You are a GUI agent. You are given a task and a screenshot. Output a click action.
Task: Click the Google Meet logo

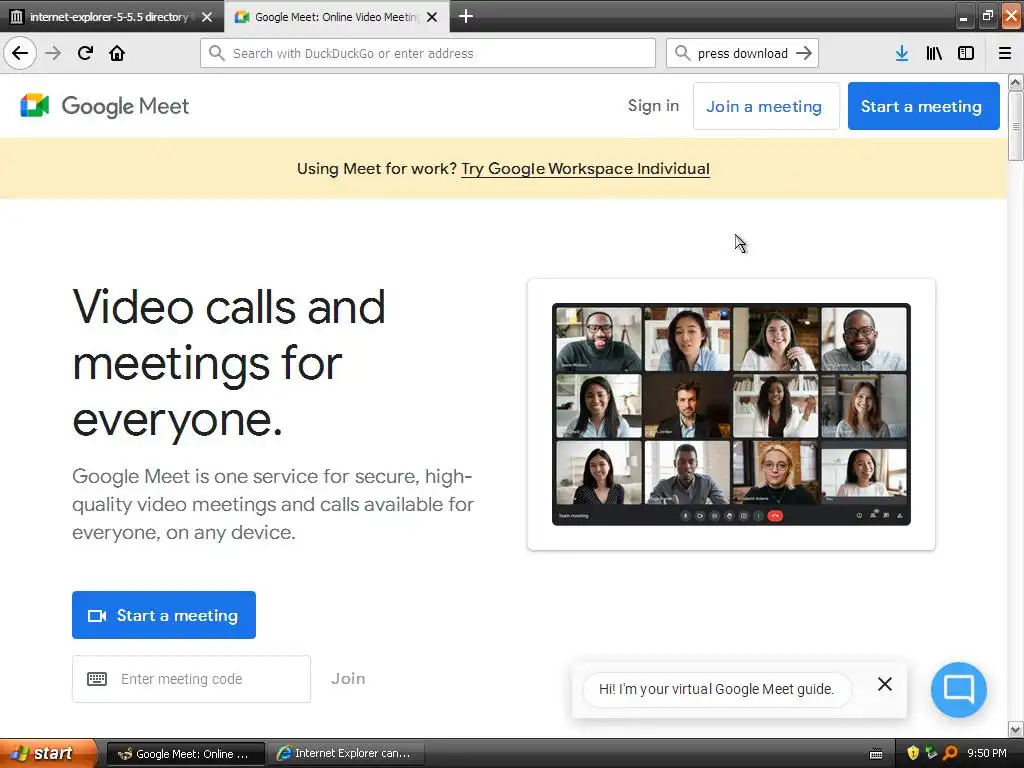pos(104,106)
